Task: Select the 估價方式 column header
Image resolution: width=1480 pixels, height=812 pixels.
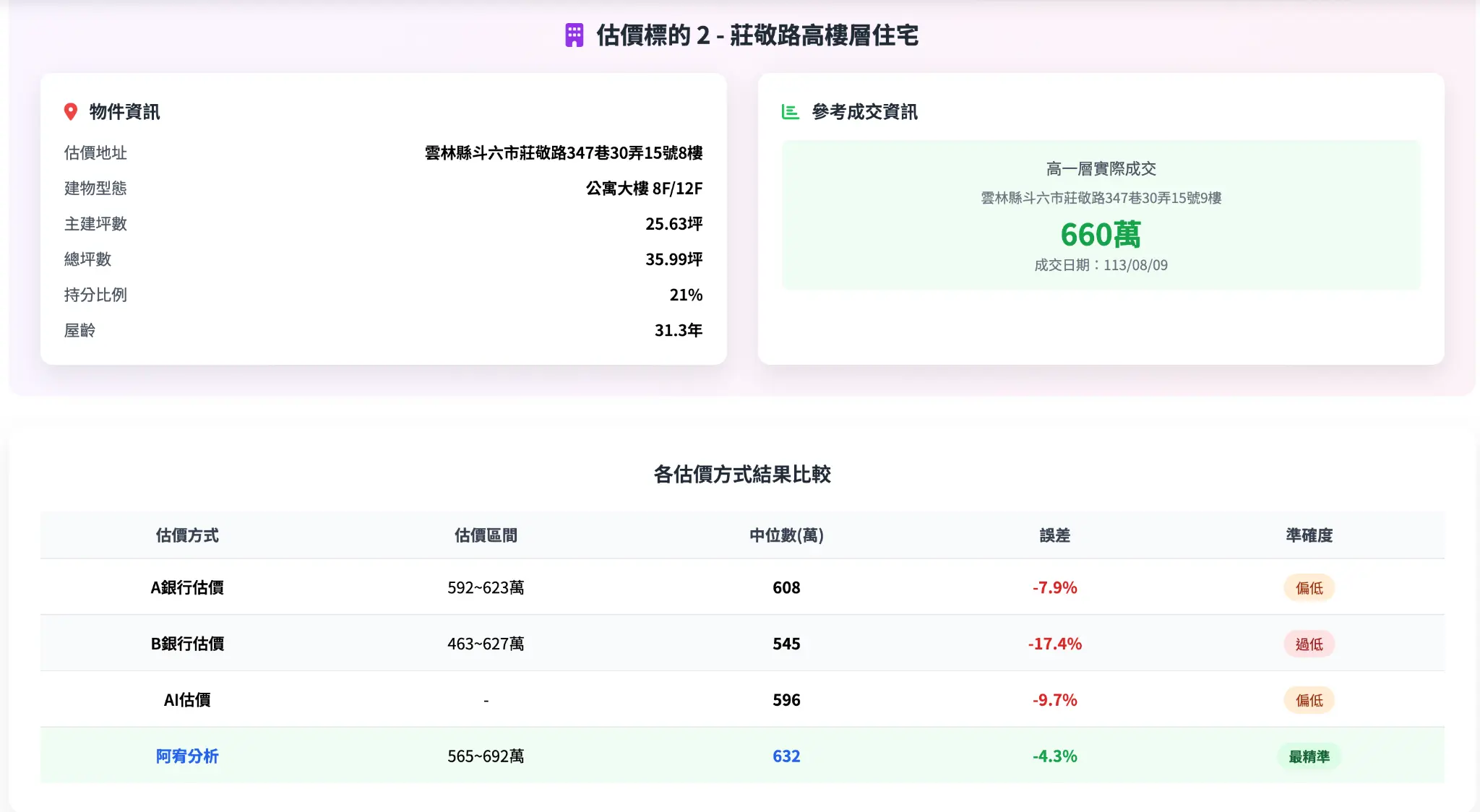Action: click(187, 535)
